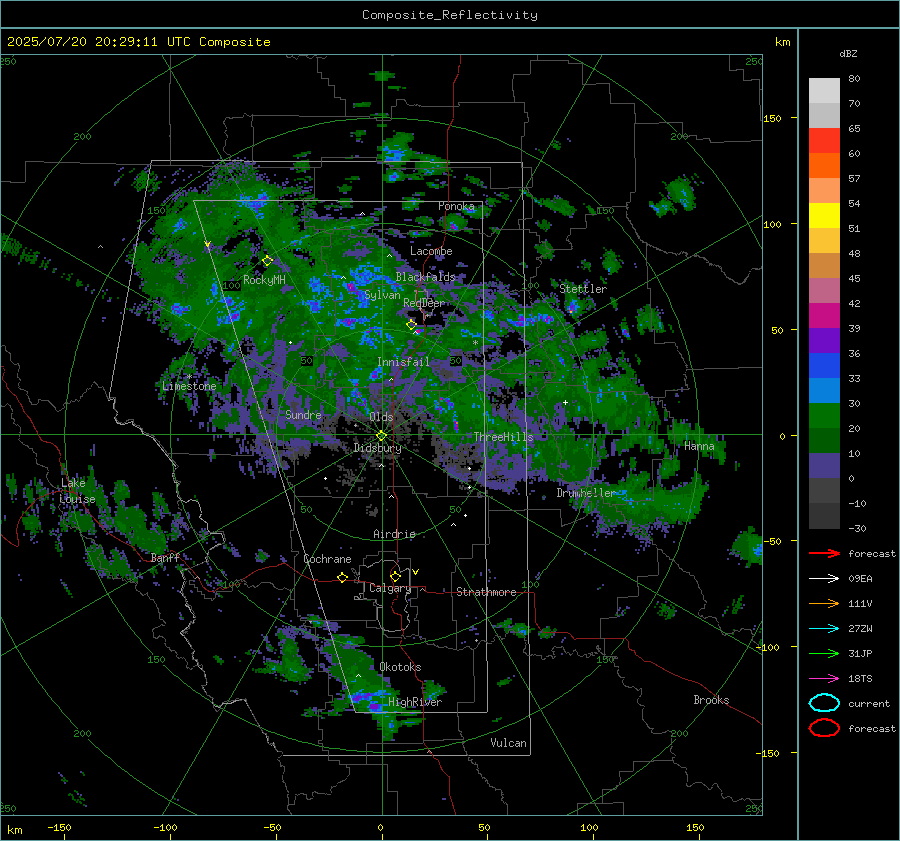Click the Limestone label

pos(189,386)
